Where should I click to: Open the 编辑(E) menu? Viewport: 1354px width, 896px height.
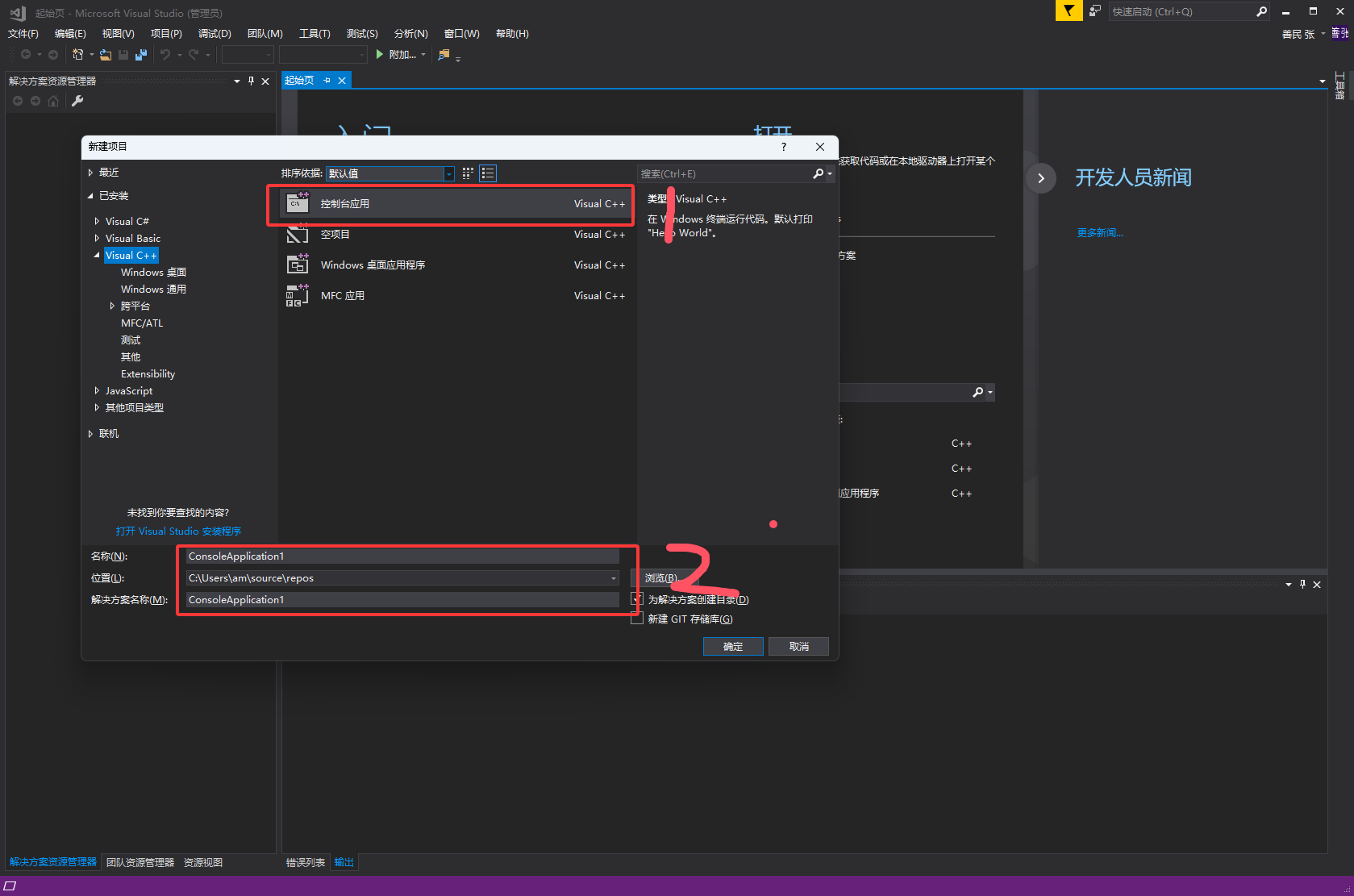click(70, 34)
